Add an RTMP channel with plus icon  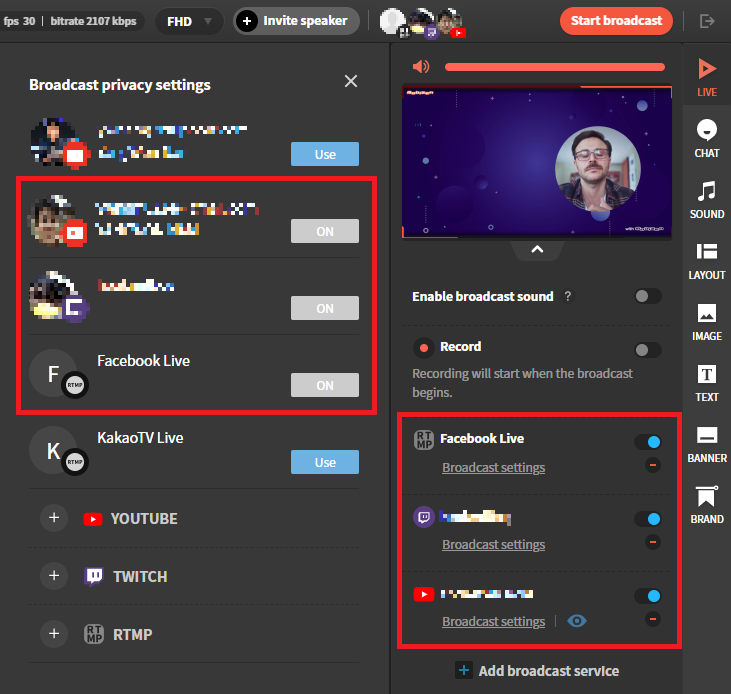[54, 633]
